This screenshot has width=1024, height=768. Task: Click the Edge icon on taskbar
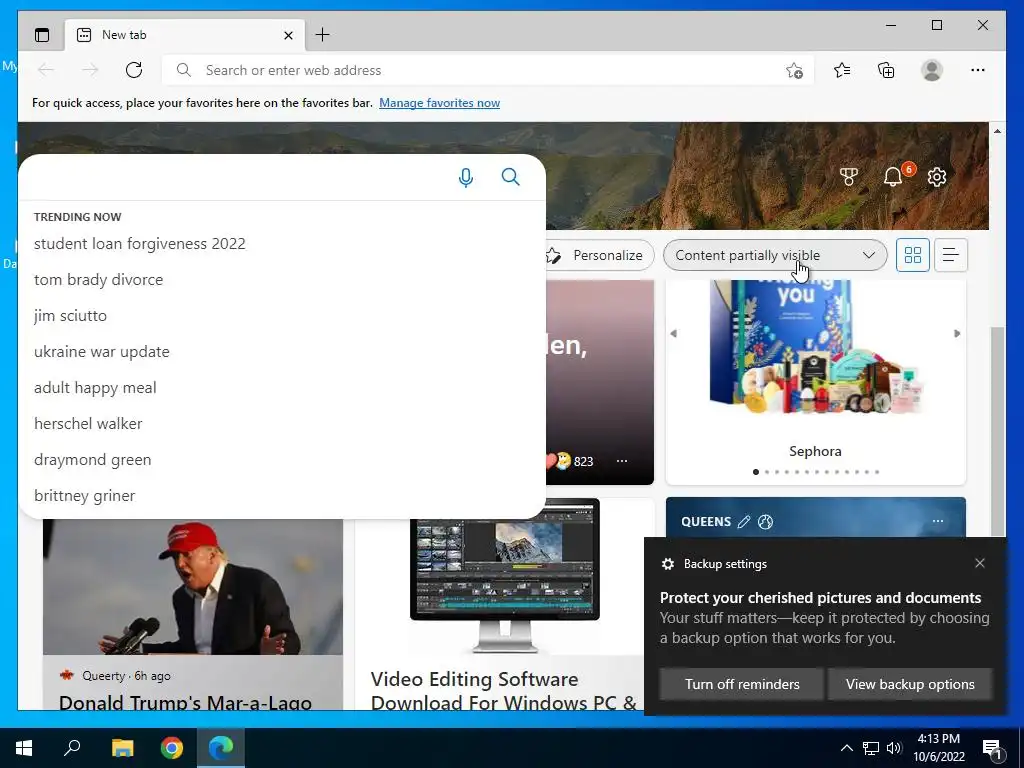point(221,748)
